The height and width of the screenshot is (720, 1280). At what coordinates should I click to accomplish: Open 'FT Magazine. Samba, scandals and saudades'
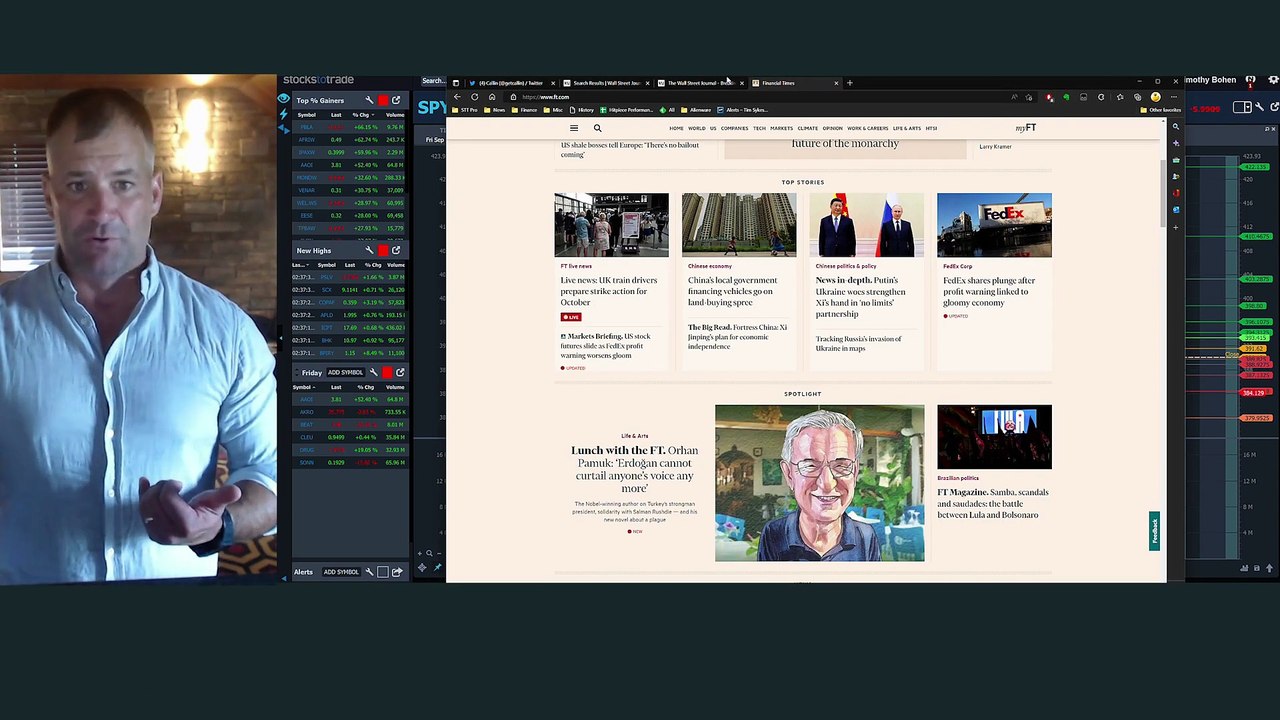pos(992,503)
